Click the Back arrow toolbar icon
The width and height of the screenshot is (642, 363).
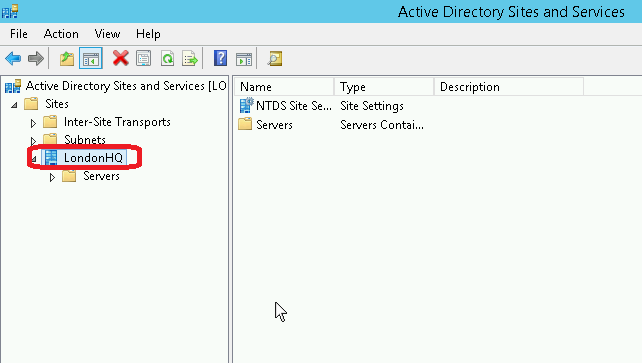(13, 59)
